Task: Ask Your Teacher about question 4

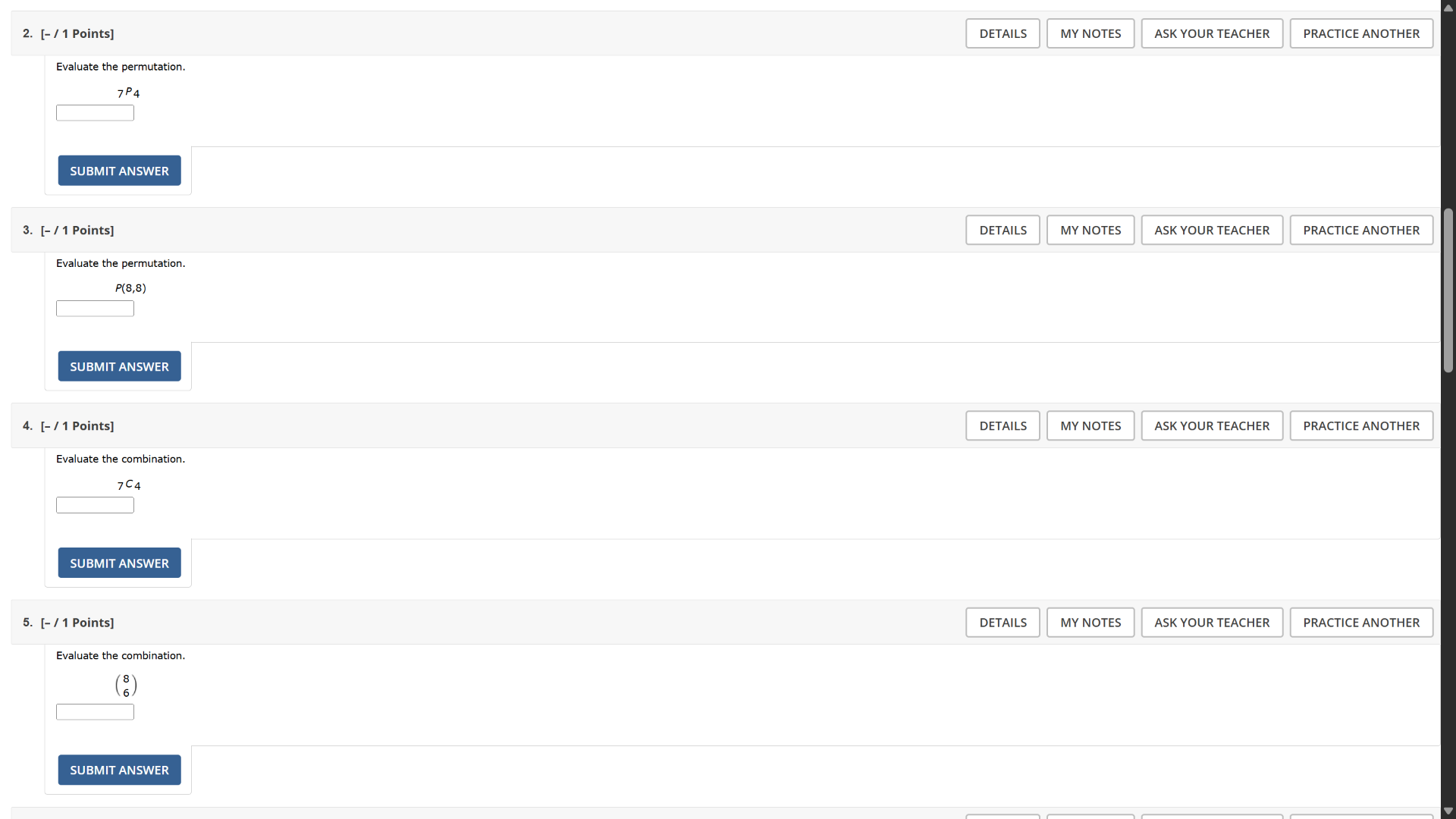Action: coord(1211,425)
